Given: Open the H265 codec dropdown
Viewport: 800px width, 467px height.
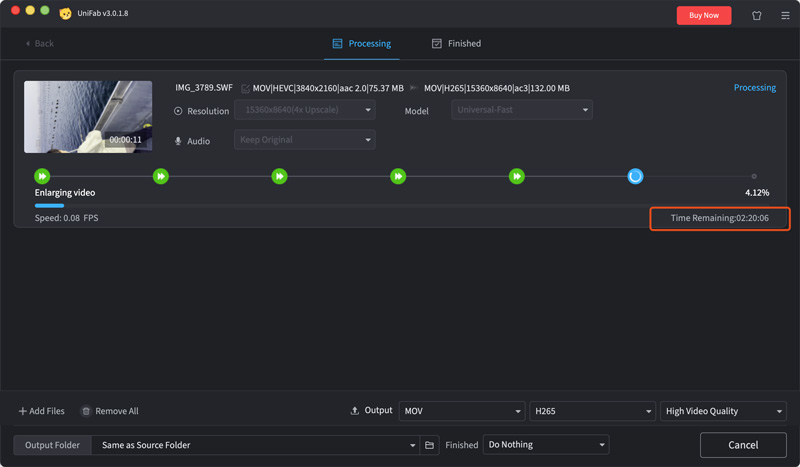Looking at the screenshot, I should 592,411.
